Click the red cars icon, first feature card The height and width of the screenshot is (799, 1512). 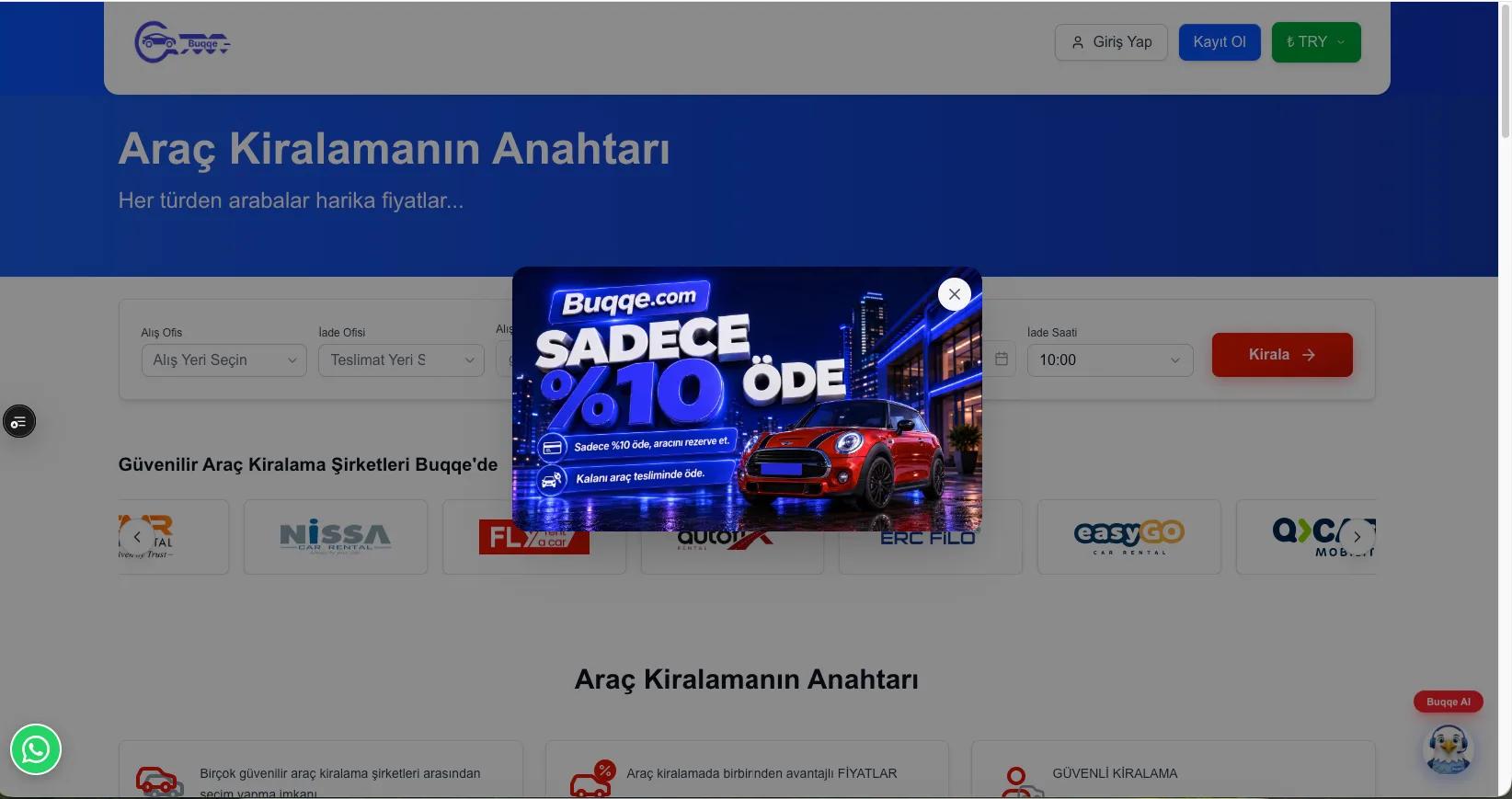159,782
